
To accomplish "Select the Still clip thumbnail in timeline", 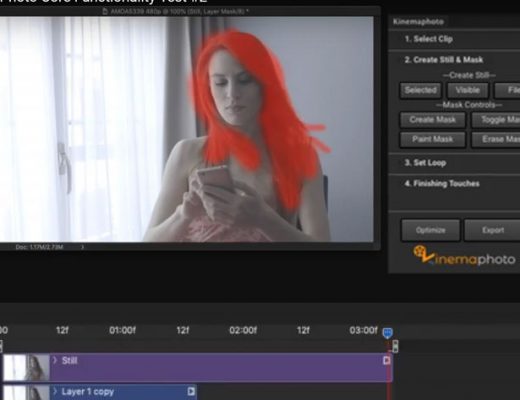I will pyautogui.click(x=26, y=367).
